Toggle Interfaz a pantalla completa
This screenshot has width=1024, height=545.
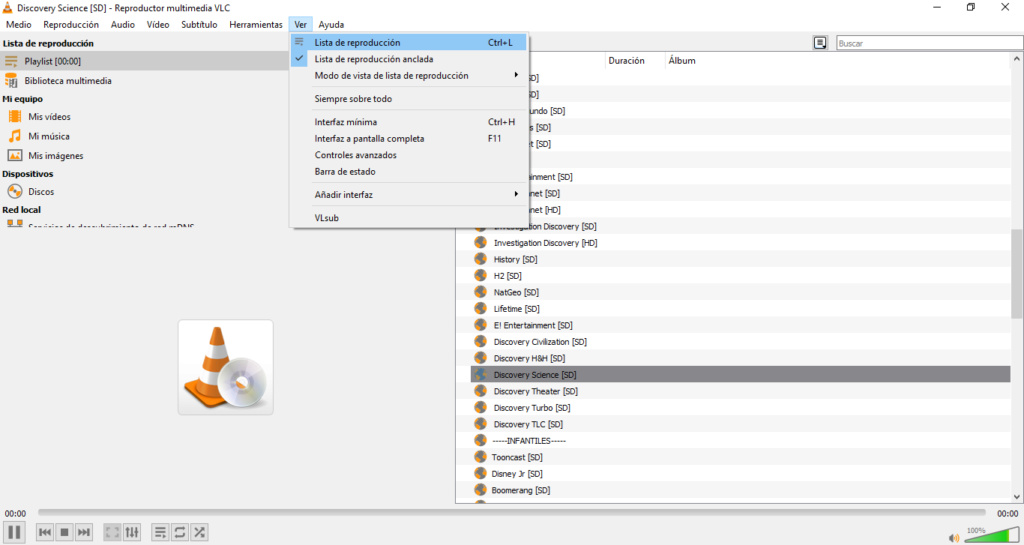(409, 138)
